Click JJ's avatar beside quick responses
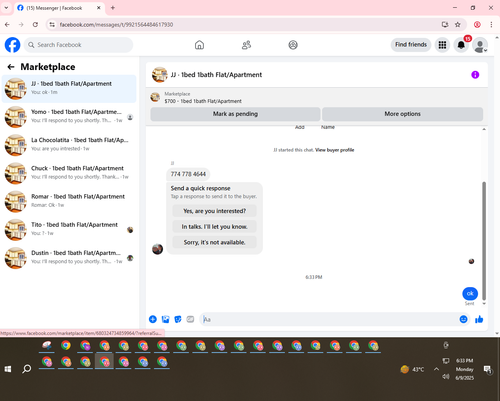Image resolution: width=500 pixels, height=401 pixels. click(x=157, y=249)
